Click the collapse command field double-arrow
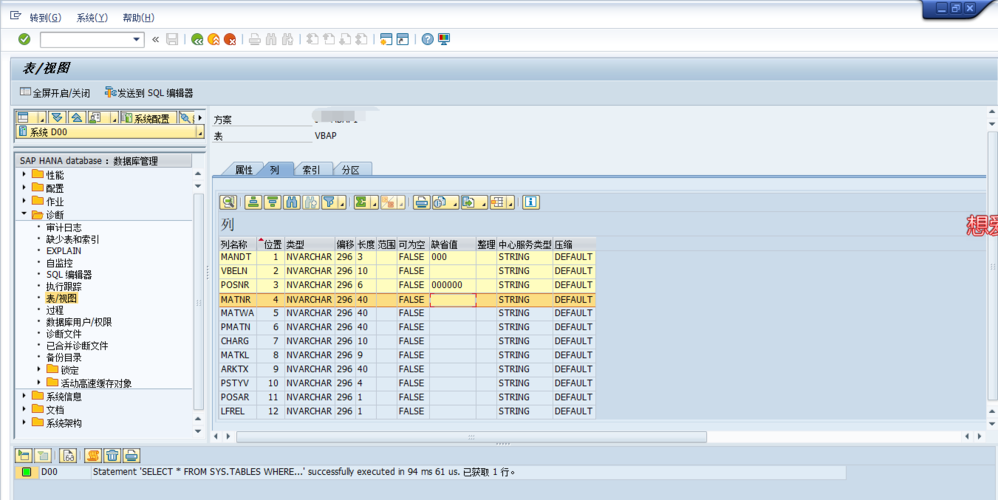 click(x=155, y=39)
